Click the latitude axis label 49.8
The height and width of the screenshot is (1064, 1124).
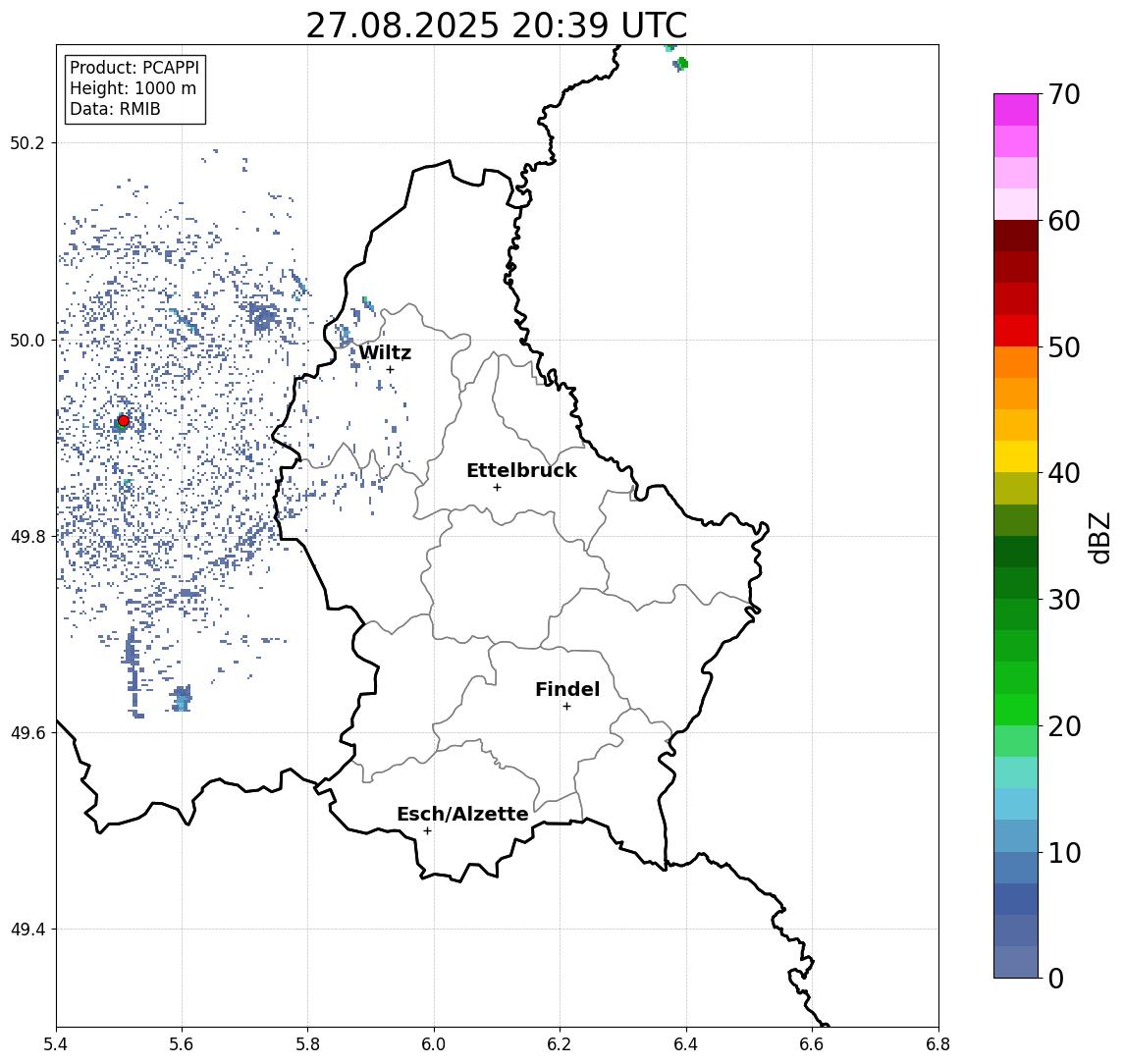[x=27, y=536]
